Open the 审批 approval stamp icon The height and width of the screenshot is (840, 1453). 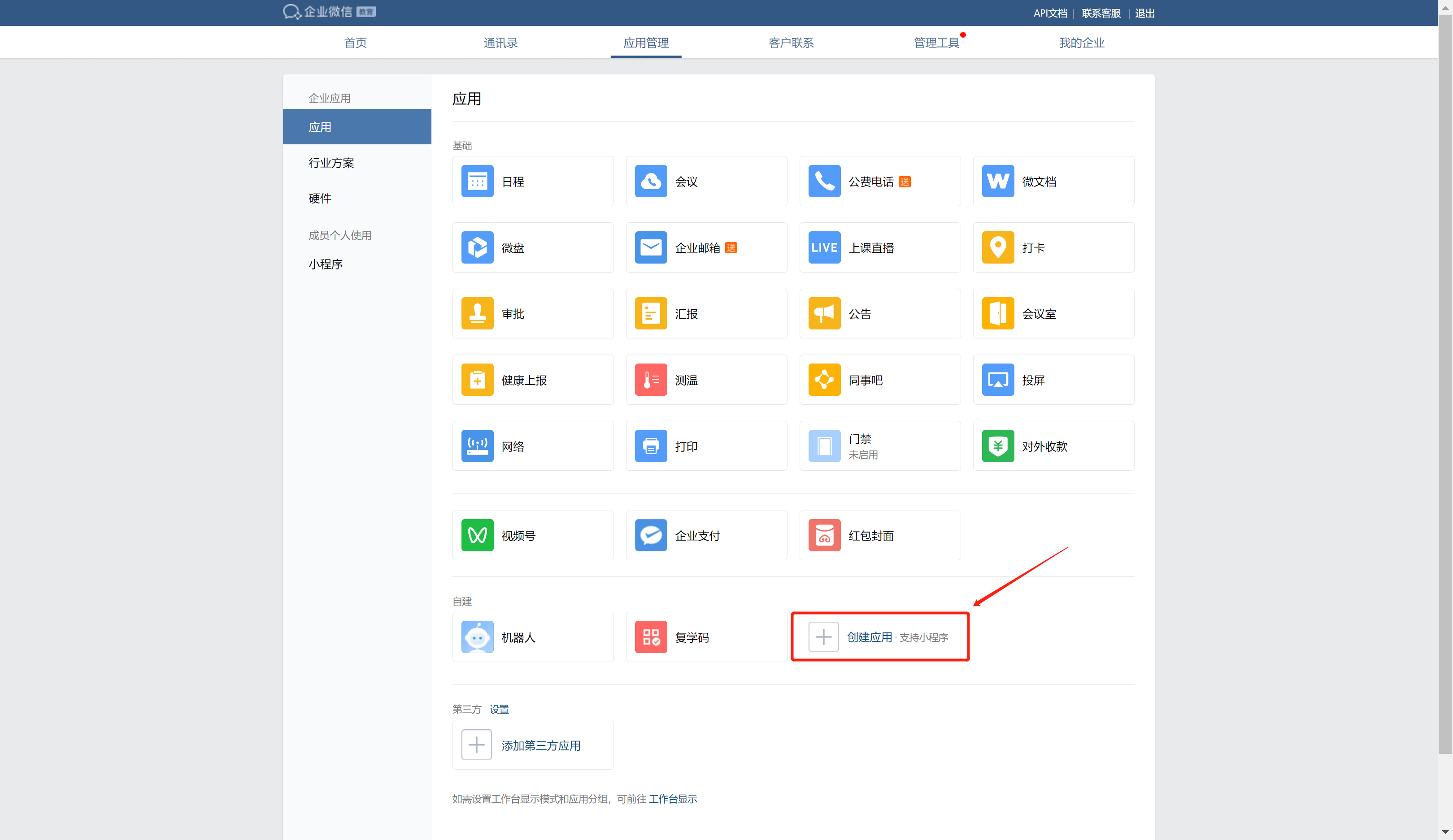[477, 314]
